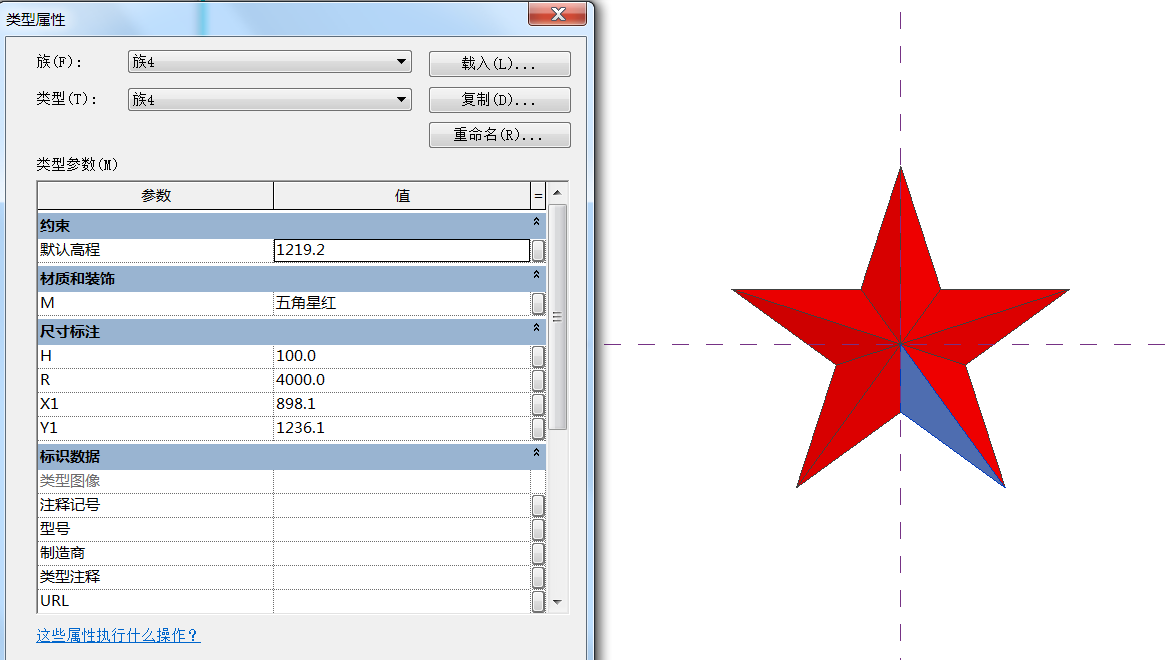Click the small button beside R value

click(538, 380)
